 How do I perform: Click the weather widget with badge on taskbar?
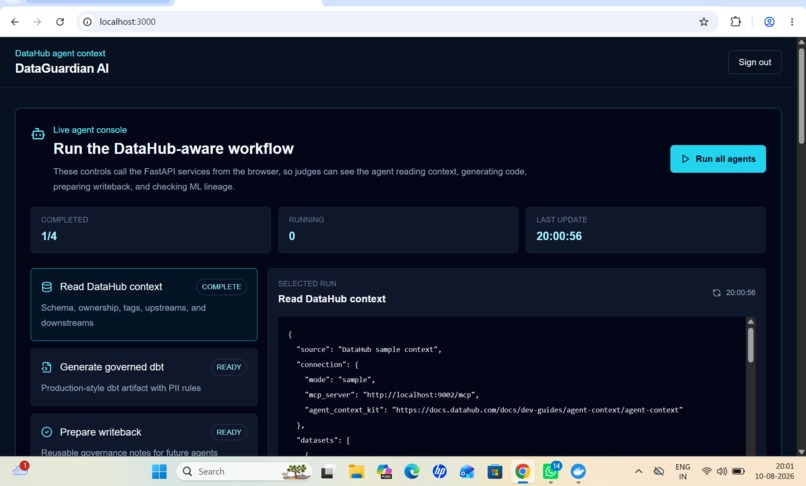(21, 469)
